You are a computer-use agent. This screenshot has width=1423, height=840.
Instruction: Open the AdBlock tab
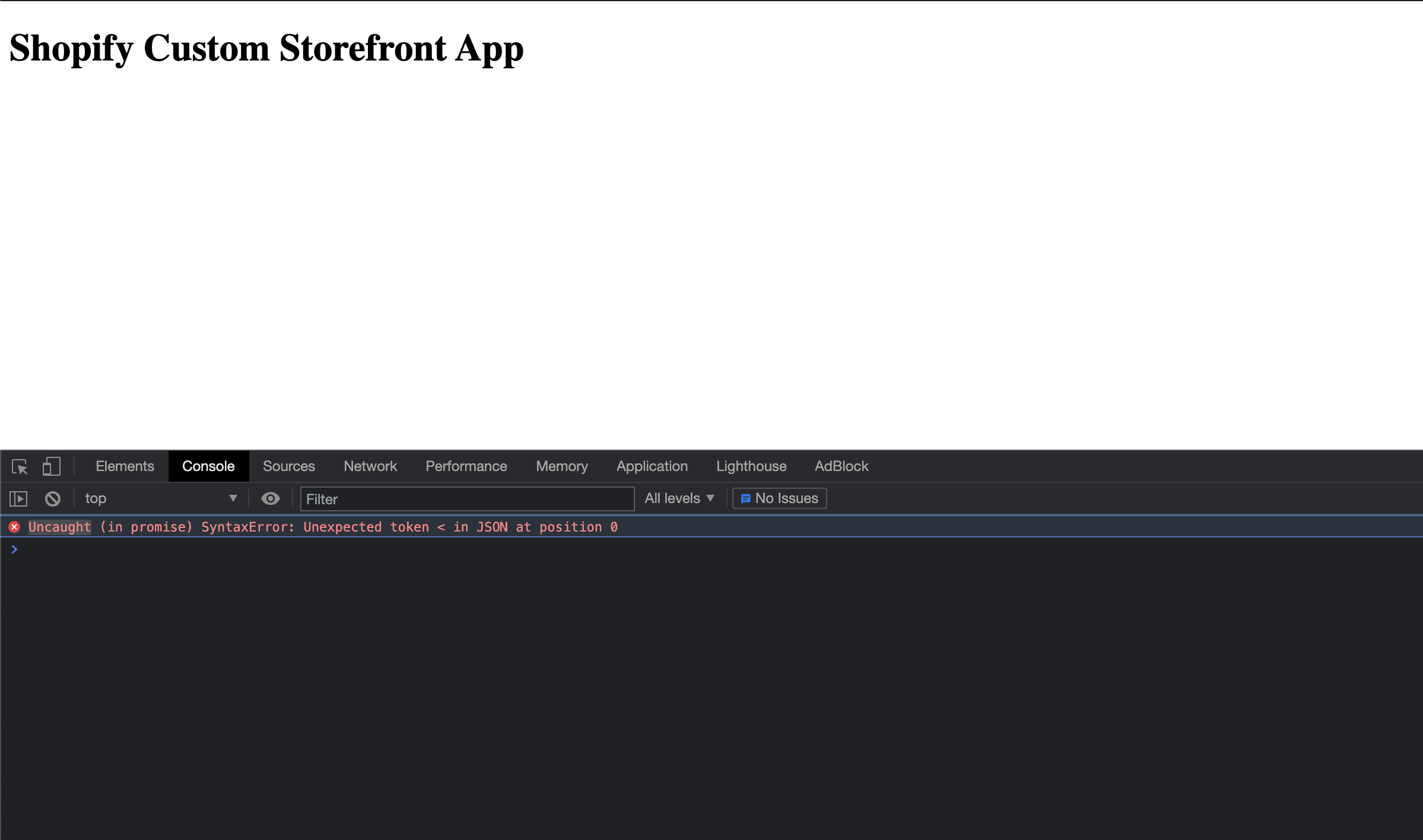coord(841,466)
